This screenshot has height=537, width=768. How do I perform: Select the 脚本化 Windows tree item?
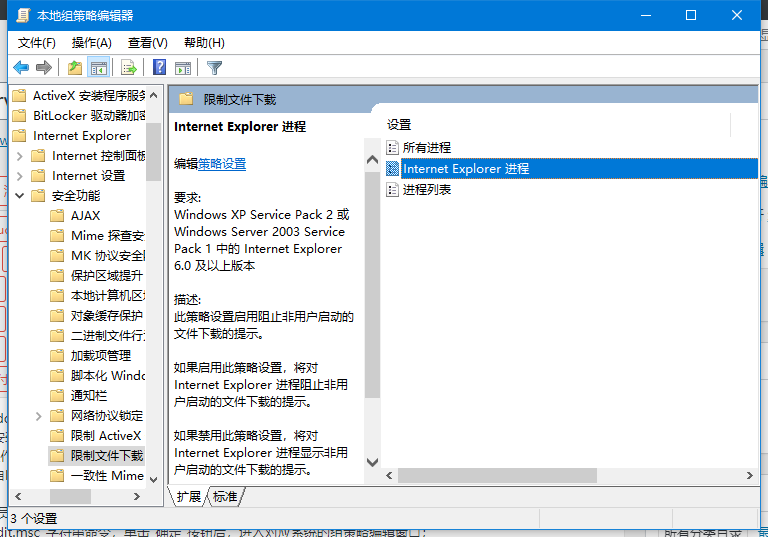pyautogui.click(x=108, y=376)
